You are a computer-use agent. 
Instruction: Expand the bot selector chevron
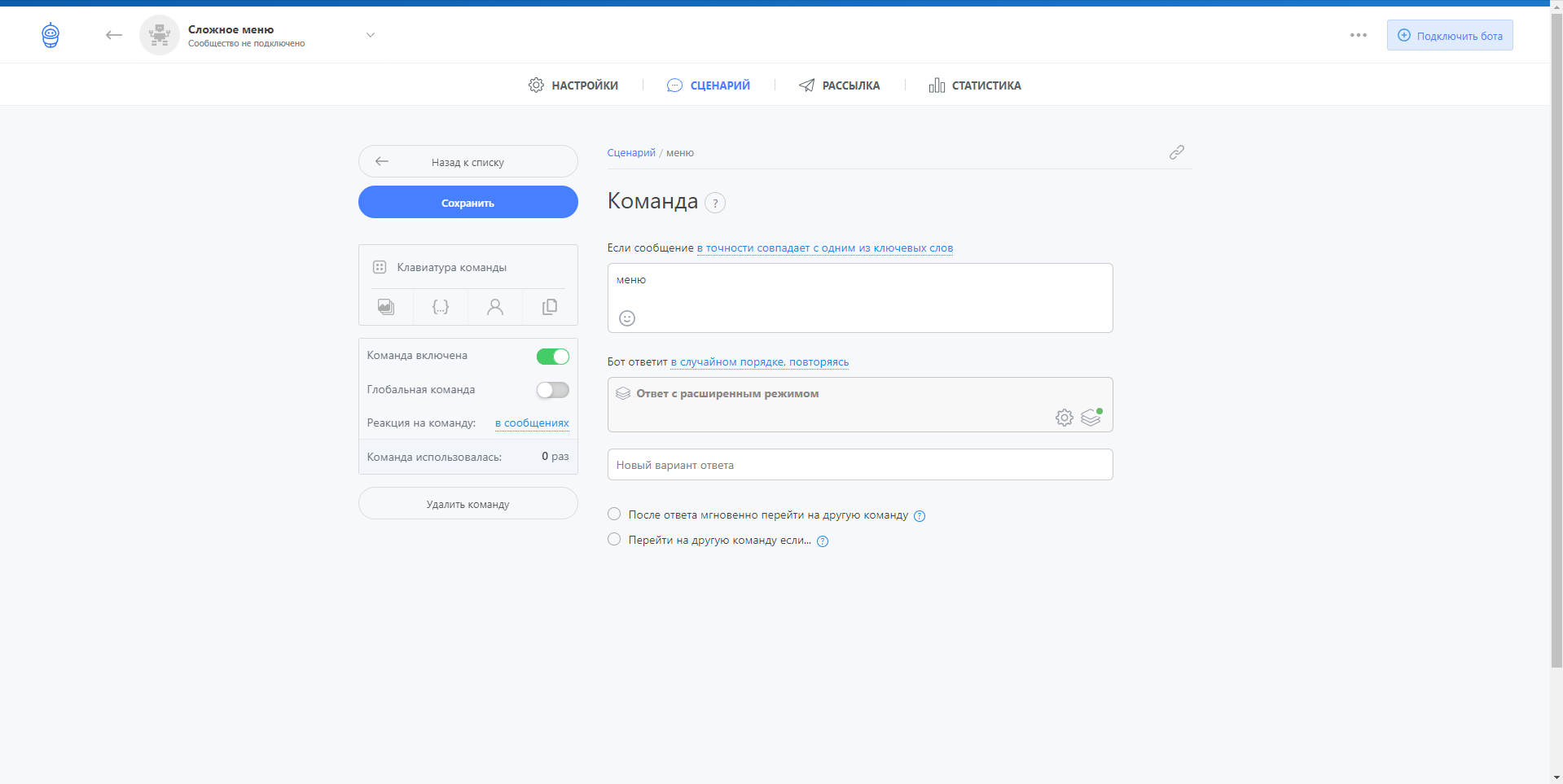[371, 35]
